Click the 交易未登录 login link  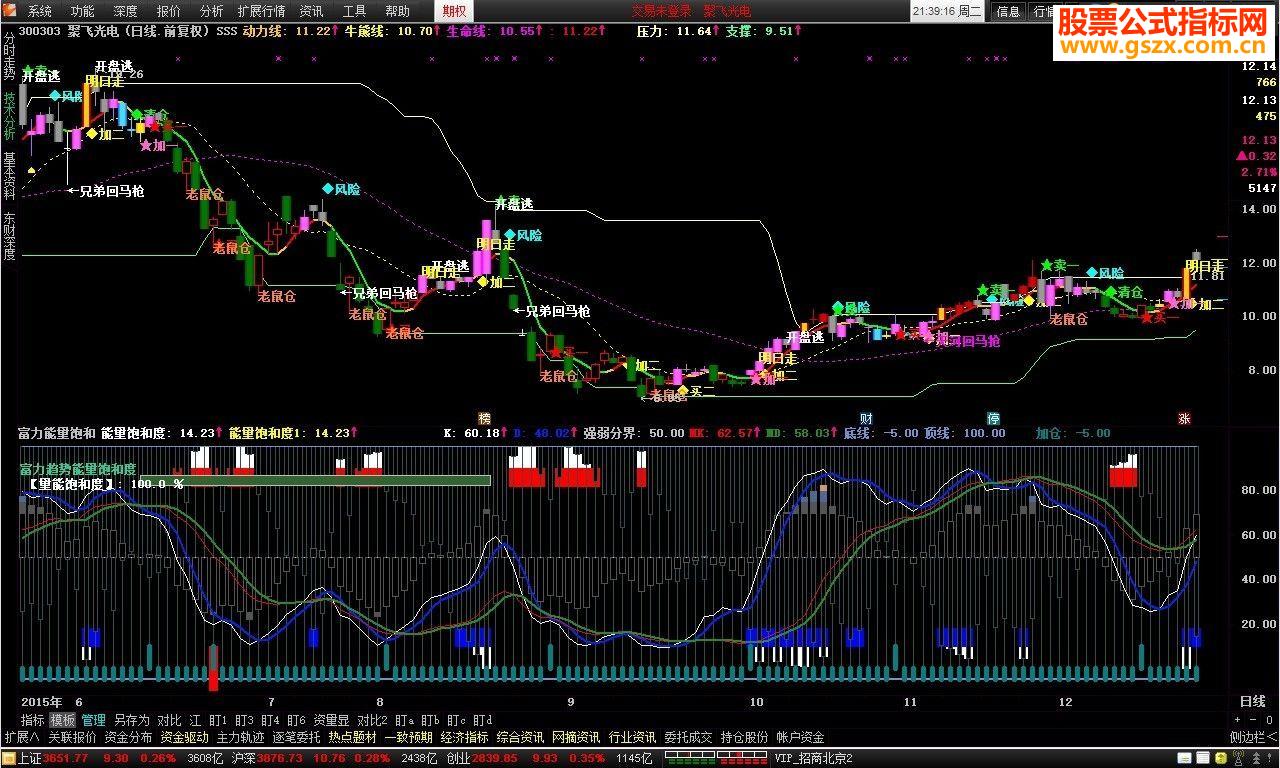[661, 11]
